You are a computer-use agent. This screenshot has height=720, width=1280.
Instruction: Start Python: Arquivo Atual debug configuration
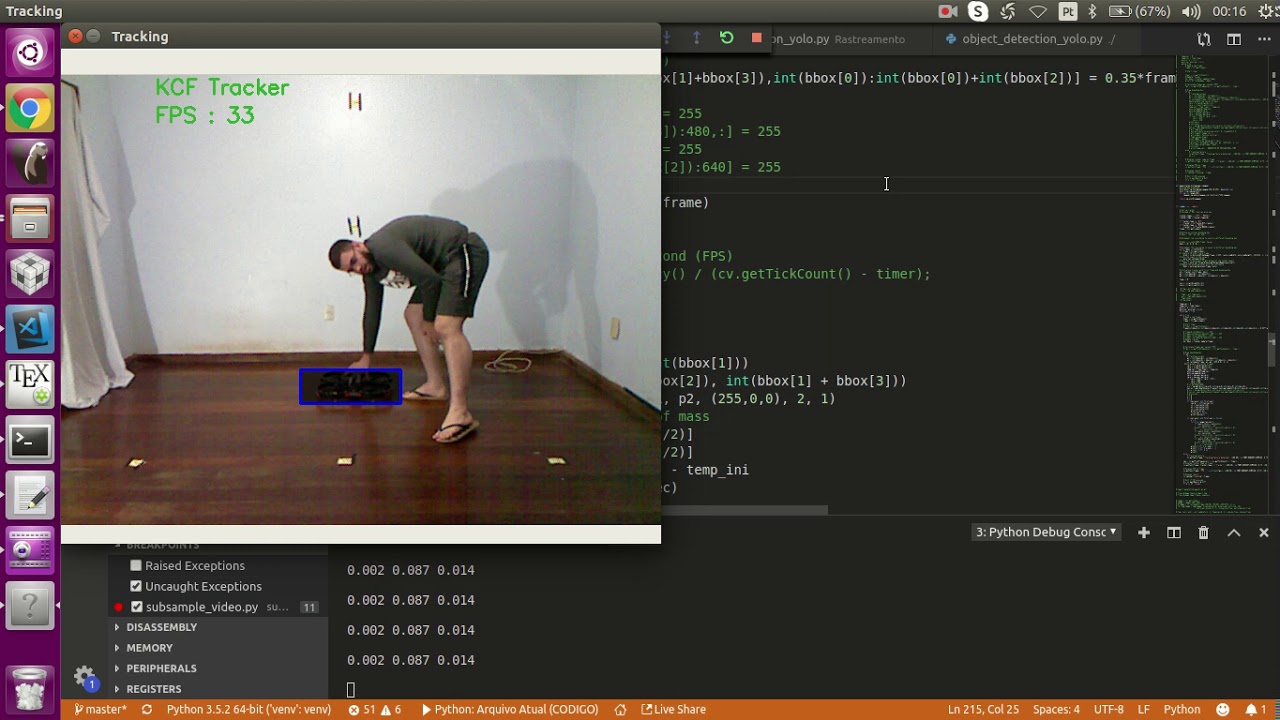pyautogui.click(x=510, y=710)
